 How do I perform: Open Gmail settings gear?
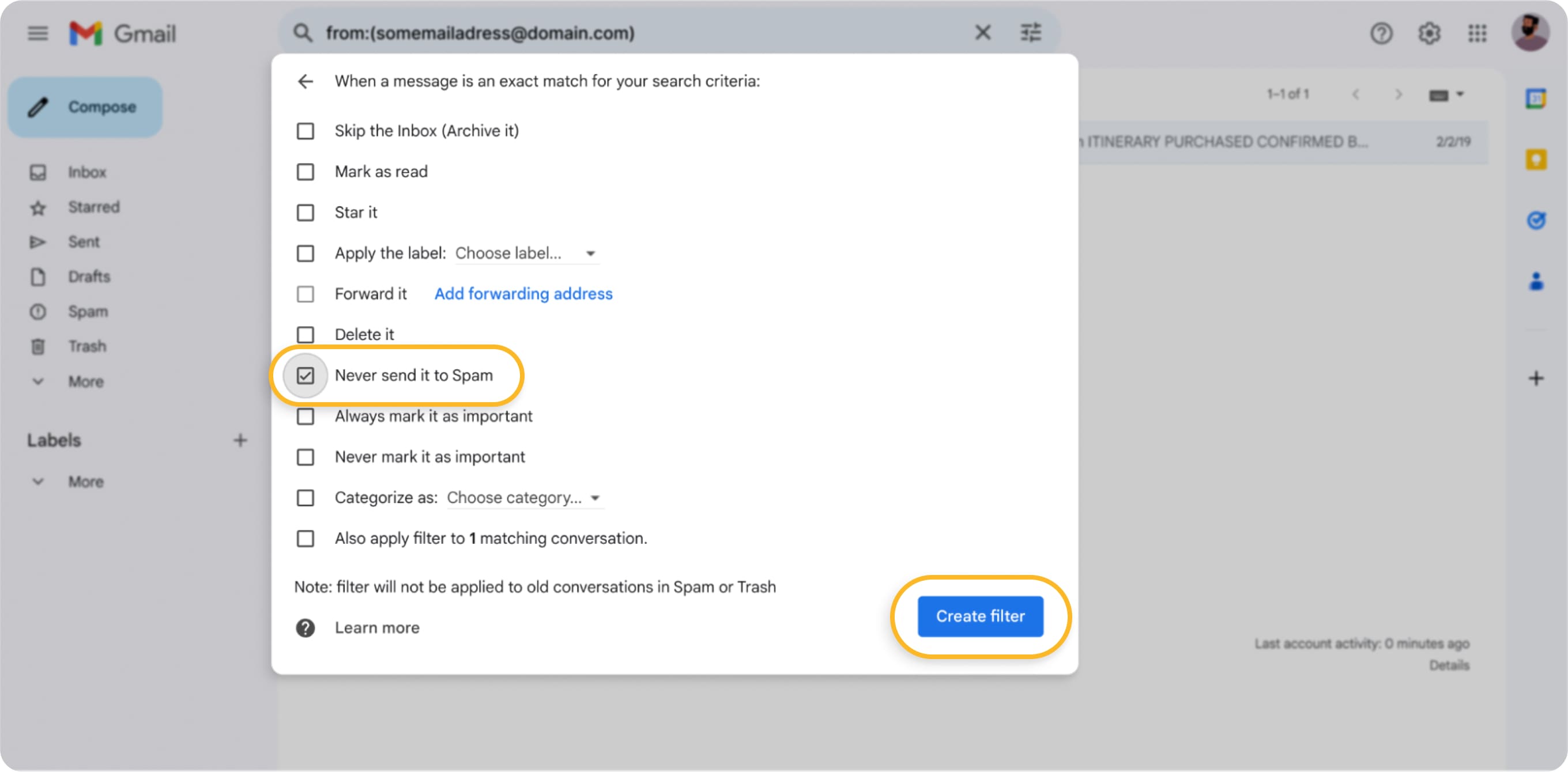pyautogui.click(x=1428, y=33)
